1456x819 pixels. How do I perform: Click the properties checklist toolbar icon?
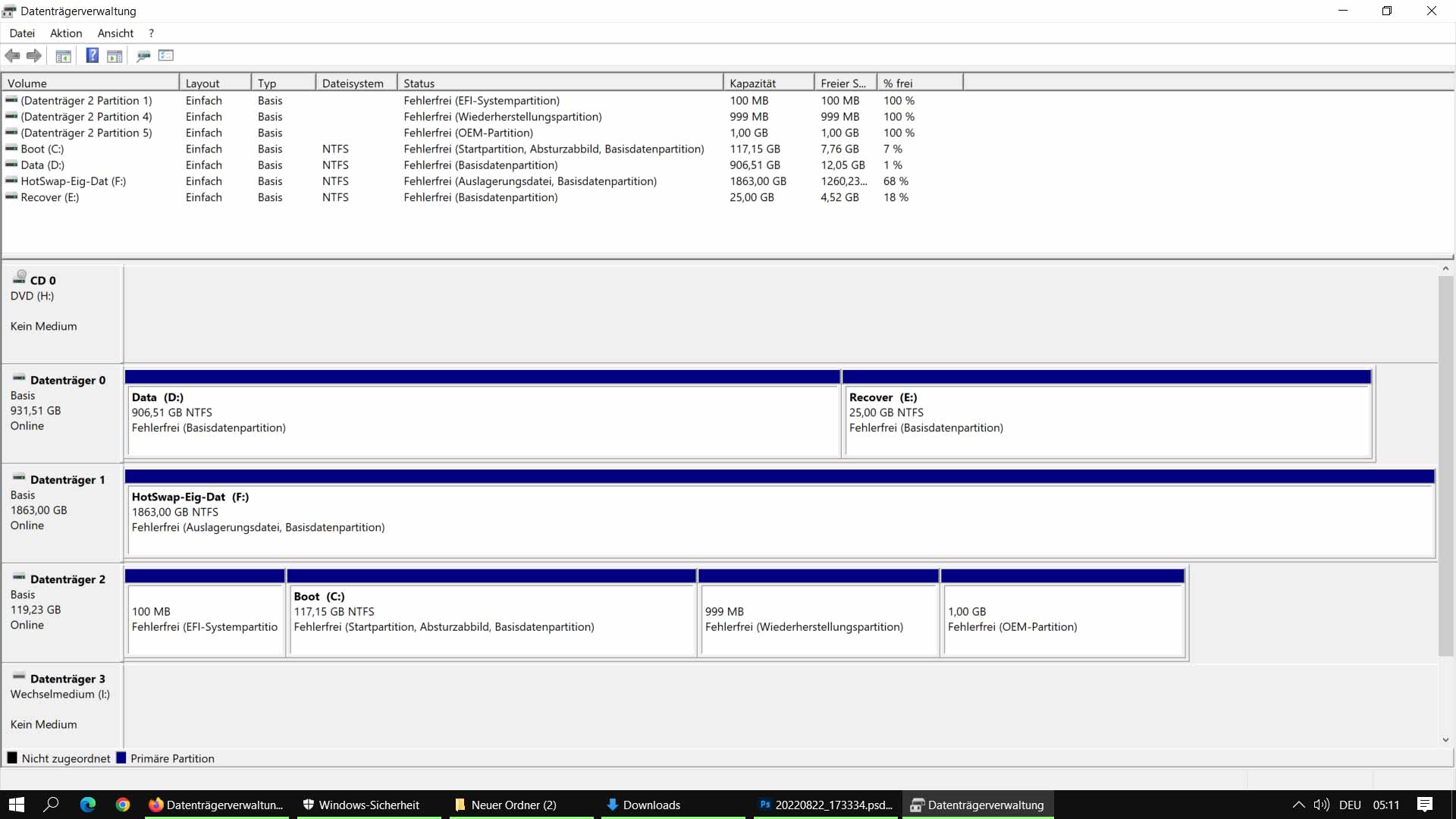pyautogui.click(x=166, y=55)
